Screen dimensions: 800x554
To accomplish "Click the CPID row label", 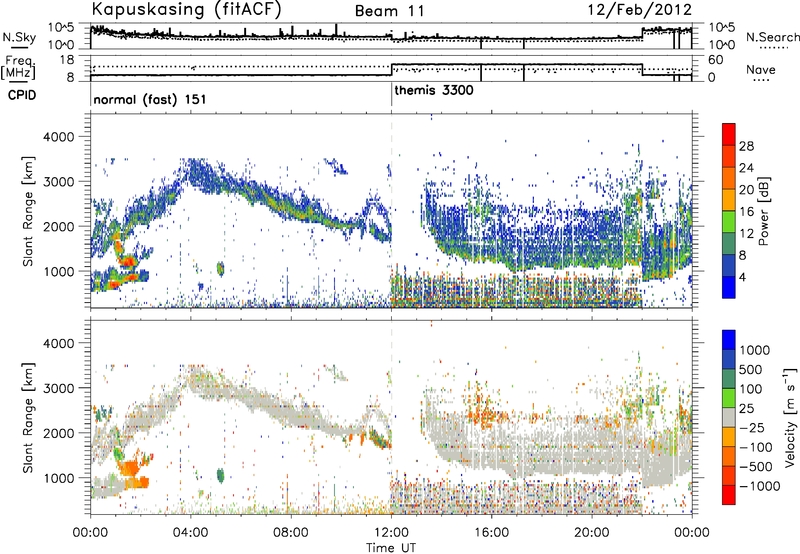I will (x=22, y=95).
